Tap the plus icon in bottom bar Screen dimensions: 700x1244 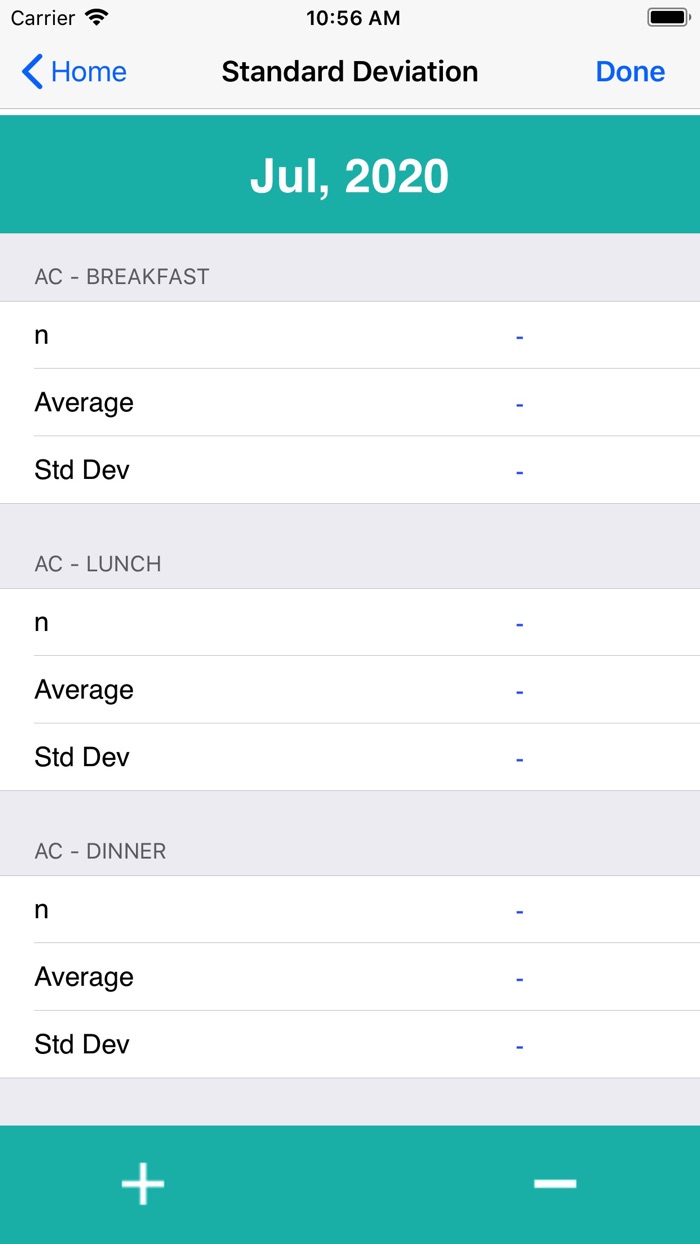point(143,1184)
